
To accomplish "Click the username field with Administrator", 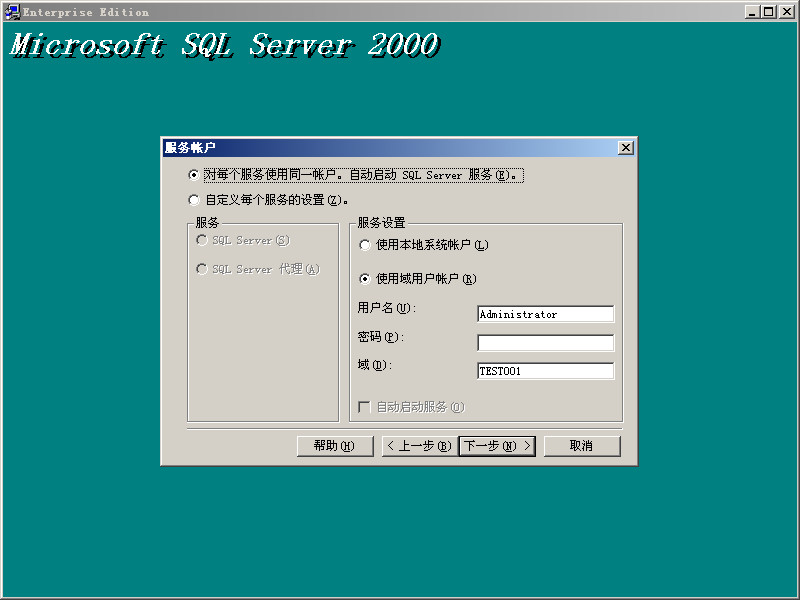I will [x=545, y=314].
